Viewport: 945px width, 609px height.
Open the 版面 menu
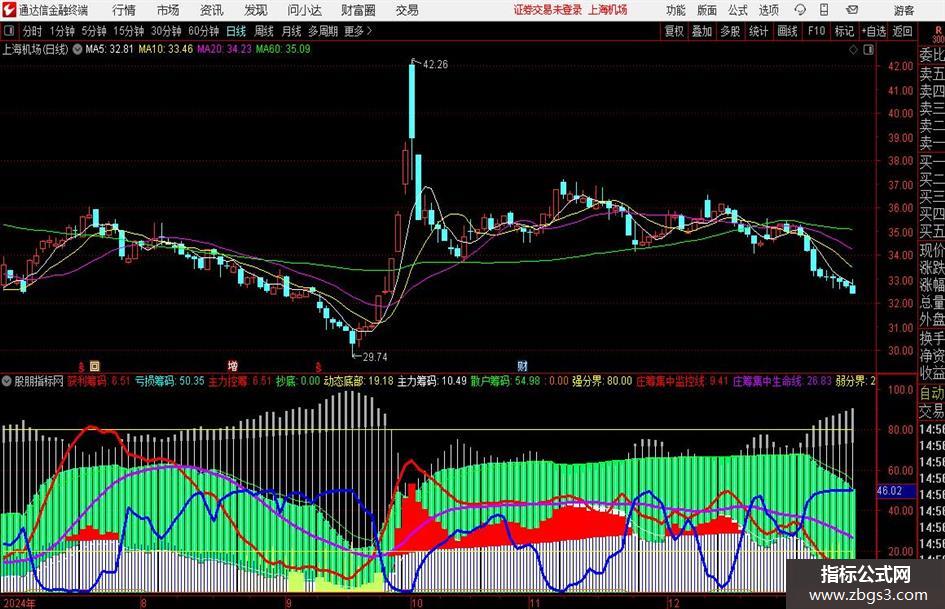(x=706, y=10)
